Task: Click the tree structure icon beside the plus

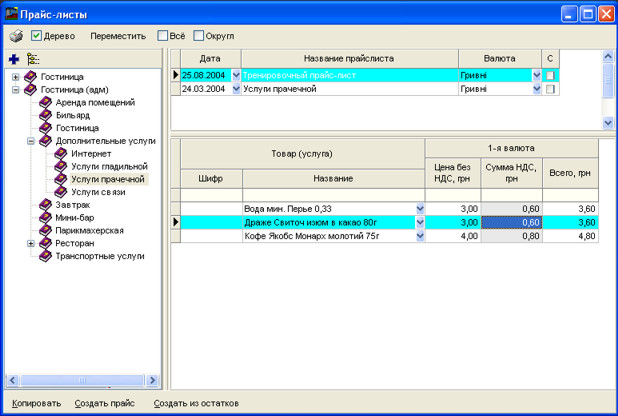Action: click(x=32, y=60)
